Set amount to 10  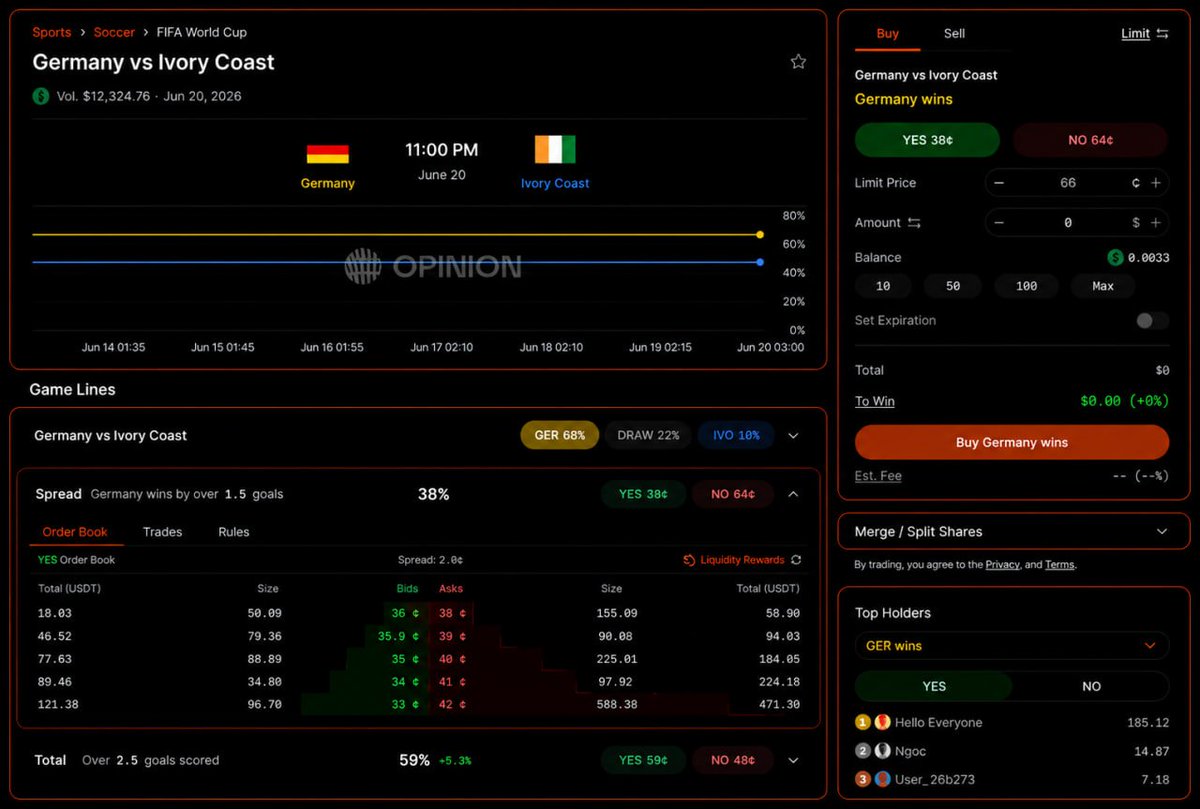click(883, 286)
